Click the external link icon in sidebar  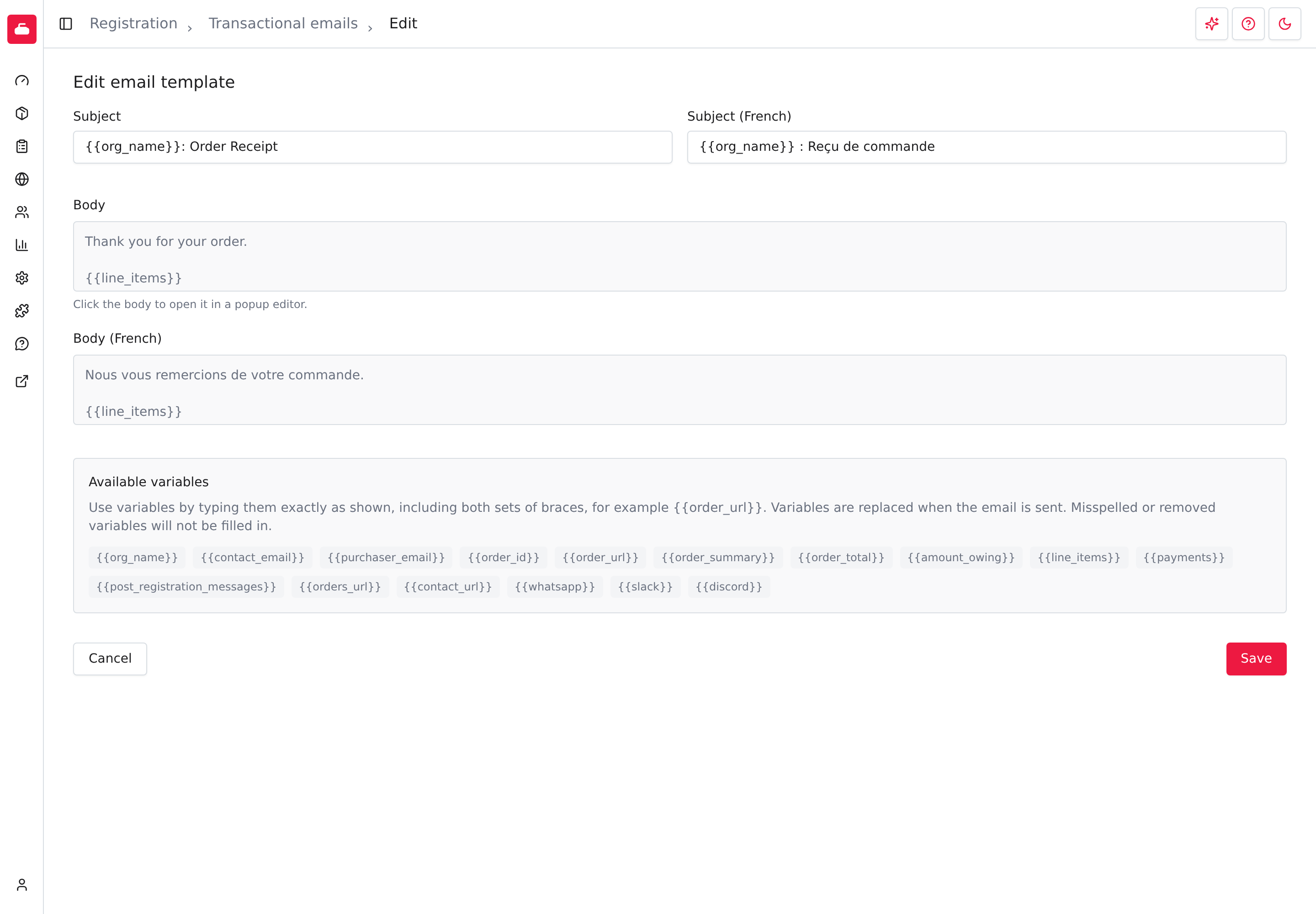[22, 382]
